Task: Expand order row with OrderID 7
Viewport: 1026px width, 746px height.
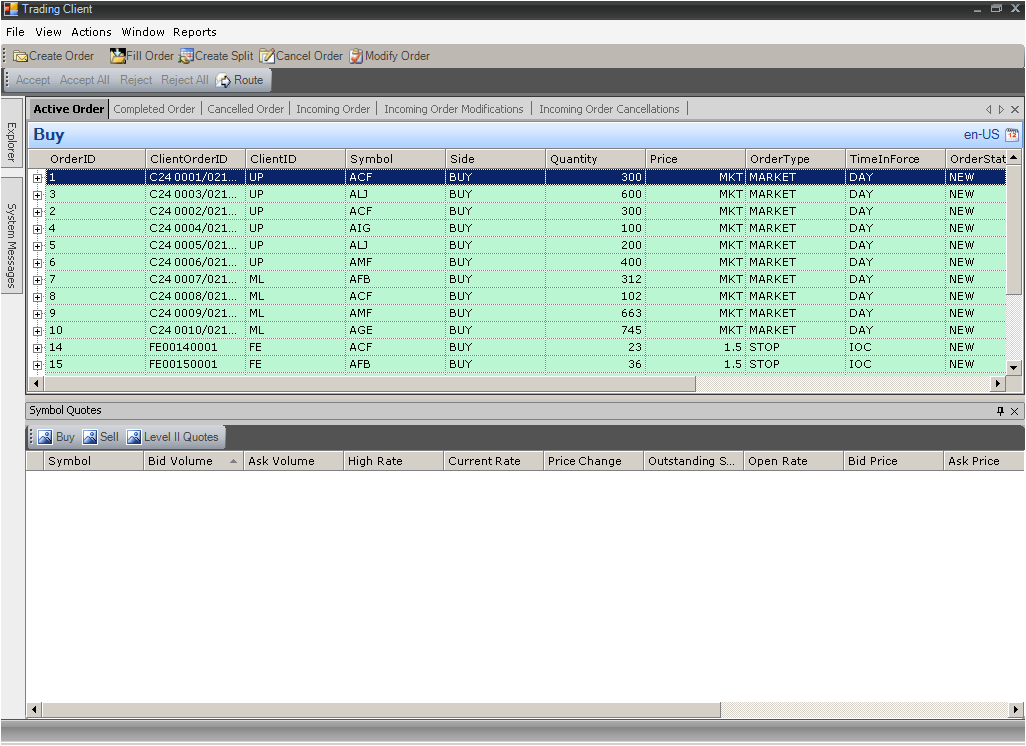Action: 38,280
